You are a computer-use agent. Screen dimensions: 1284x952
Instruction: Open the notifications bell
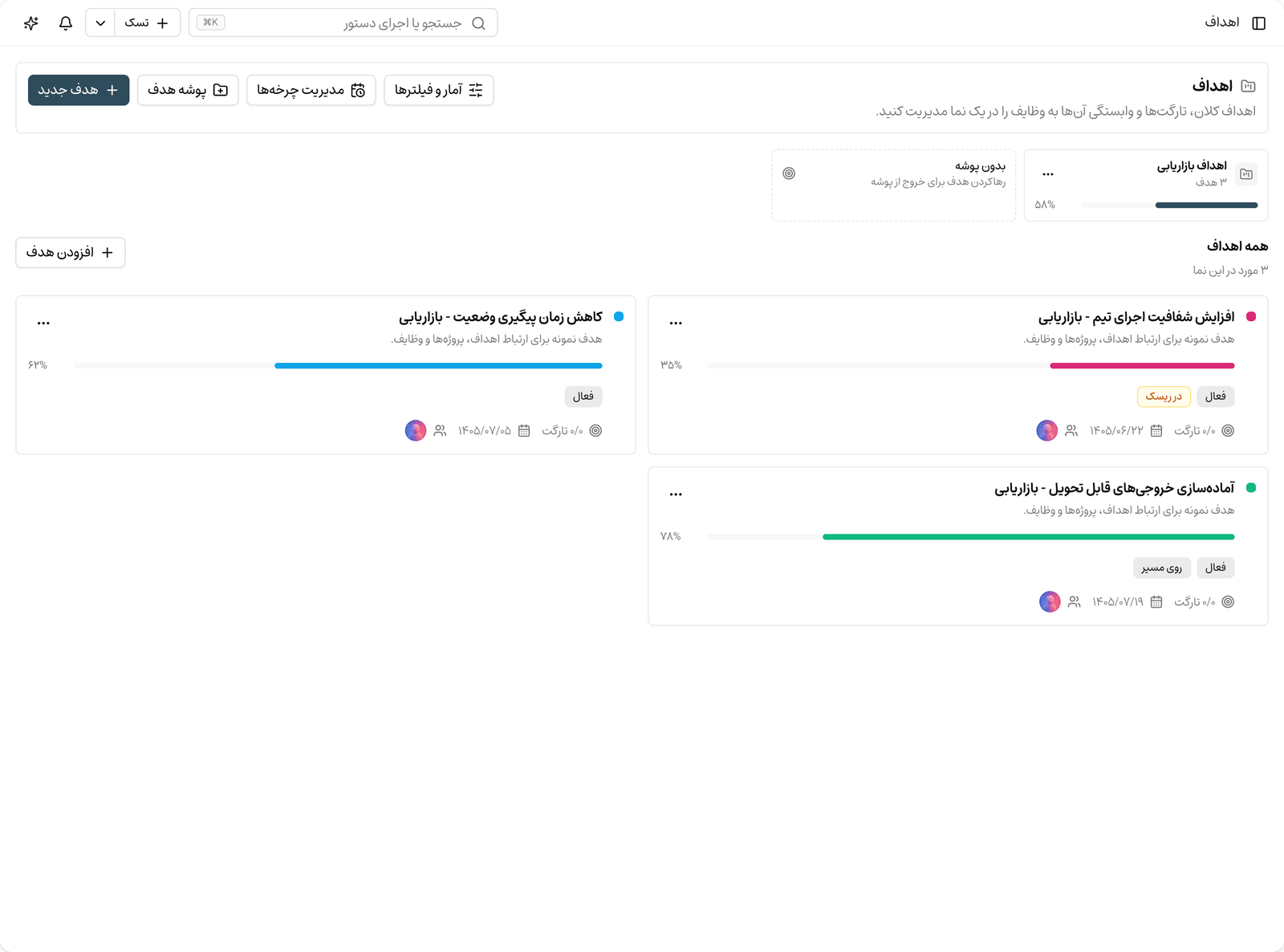66,23
